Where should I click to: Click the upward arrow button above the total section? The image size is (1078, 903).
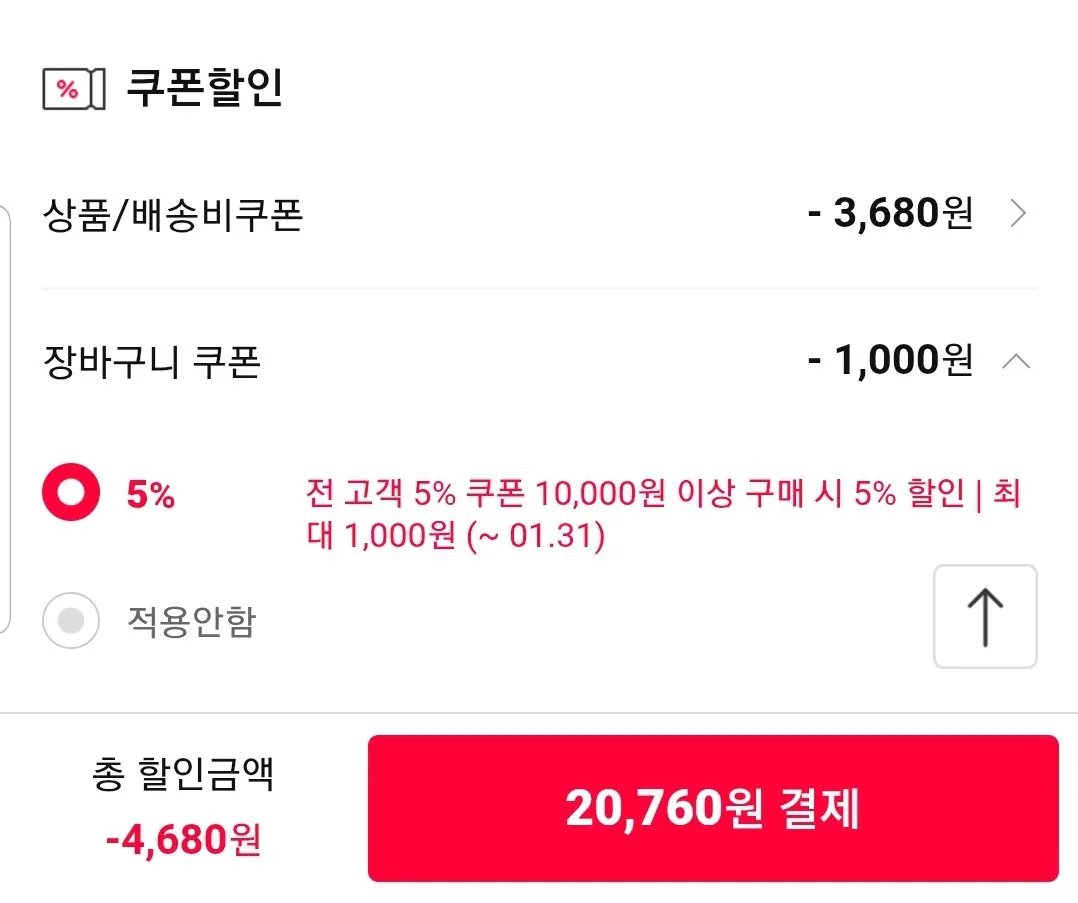coord(985,617)
